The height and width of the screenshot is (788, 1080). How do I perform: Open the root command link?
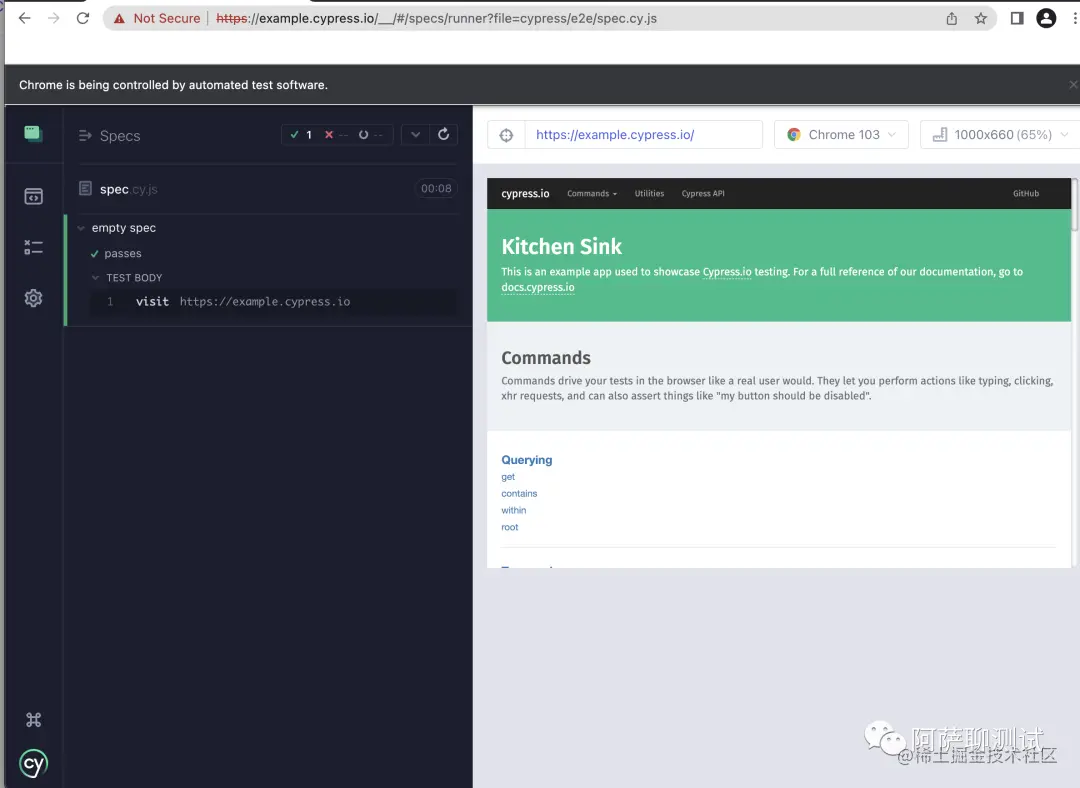pos(510,527)
